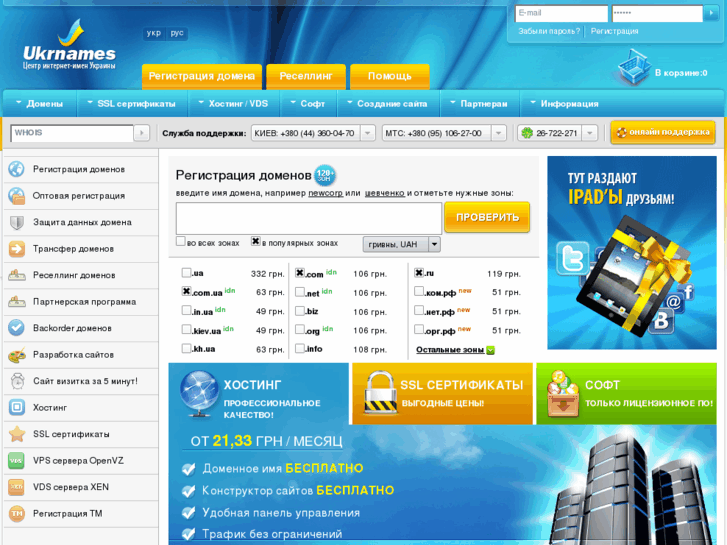Click the Ukrnames logo
The image size is (727, 545).
click(70, 45)
